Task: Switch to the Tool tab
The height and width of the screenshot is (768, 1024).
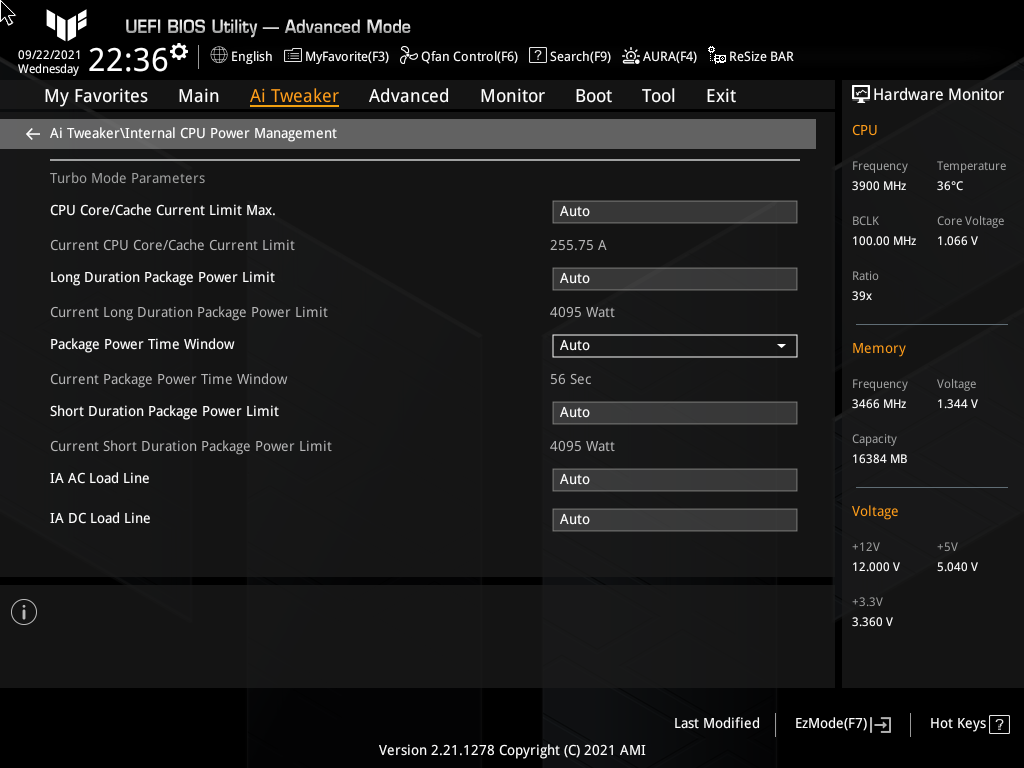Action: tap(658, 96)
